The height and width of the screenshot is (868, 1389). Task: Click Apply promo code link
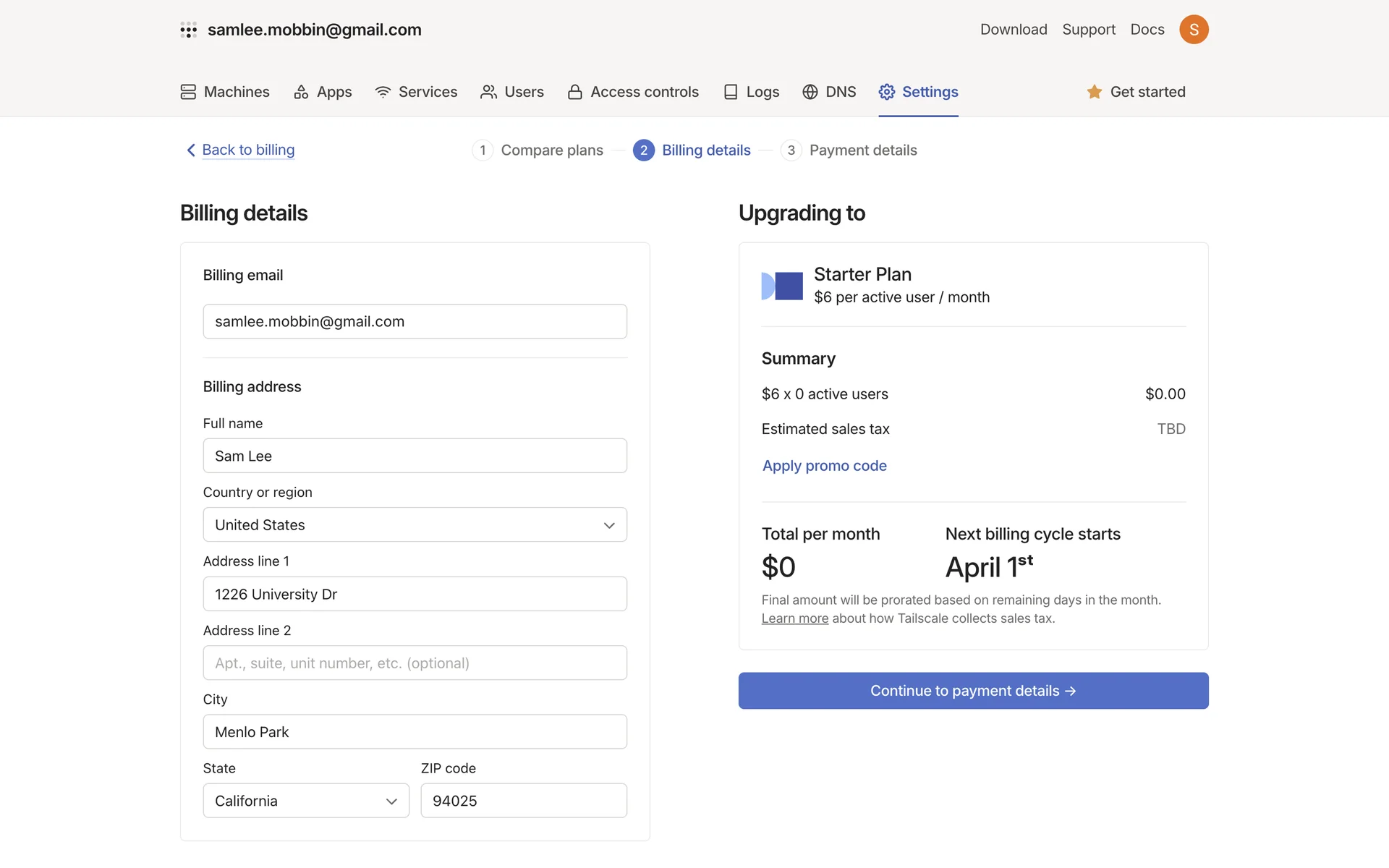tap(824, 466)
